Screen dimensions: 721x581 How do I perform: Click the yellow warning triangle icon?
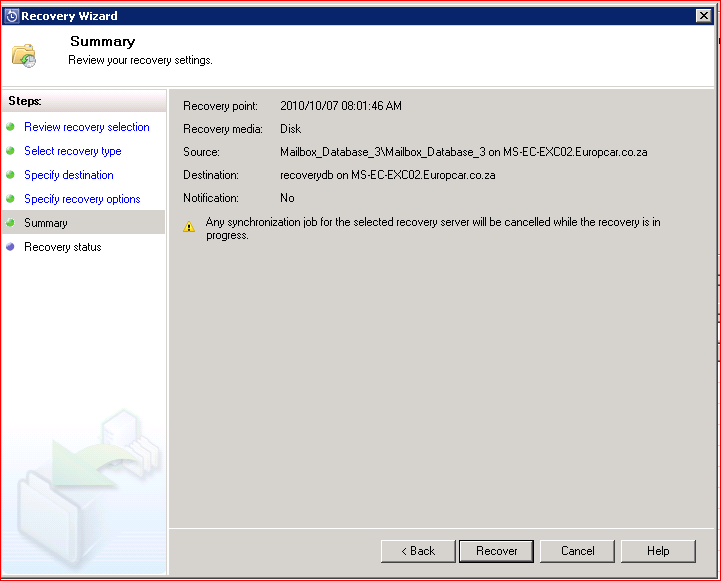[189, 227]
